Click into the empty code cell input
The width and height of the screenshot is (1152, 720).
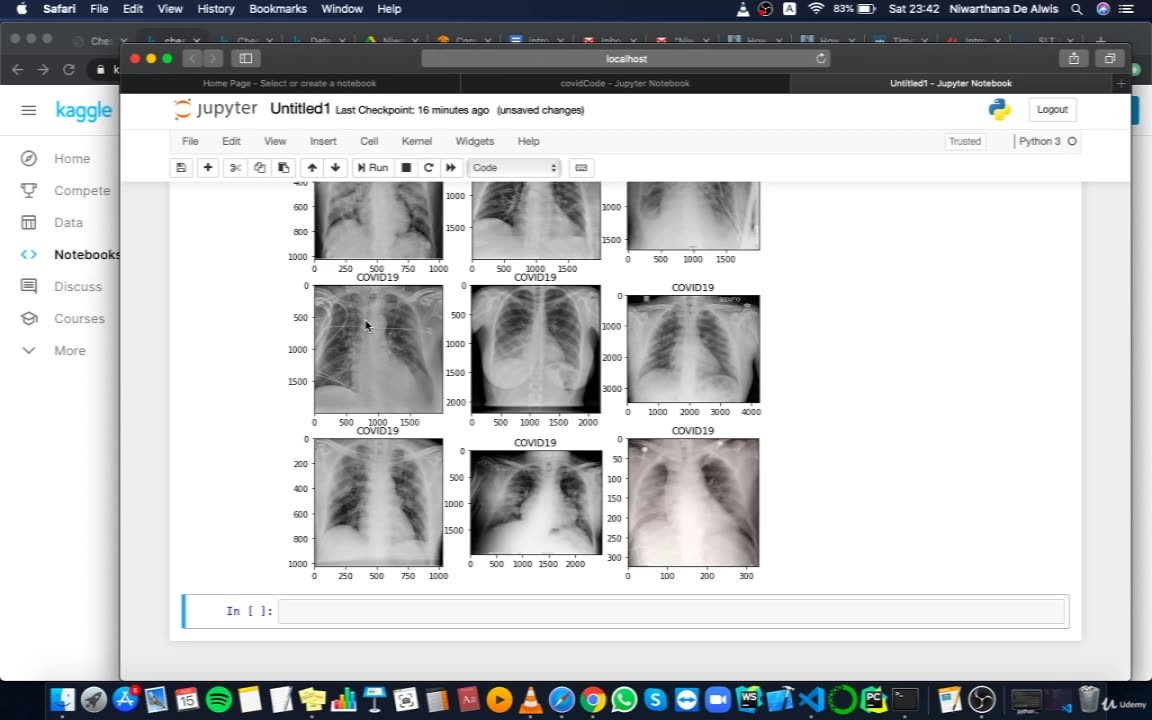pyautogui.click(x=671, y=611)
